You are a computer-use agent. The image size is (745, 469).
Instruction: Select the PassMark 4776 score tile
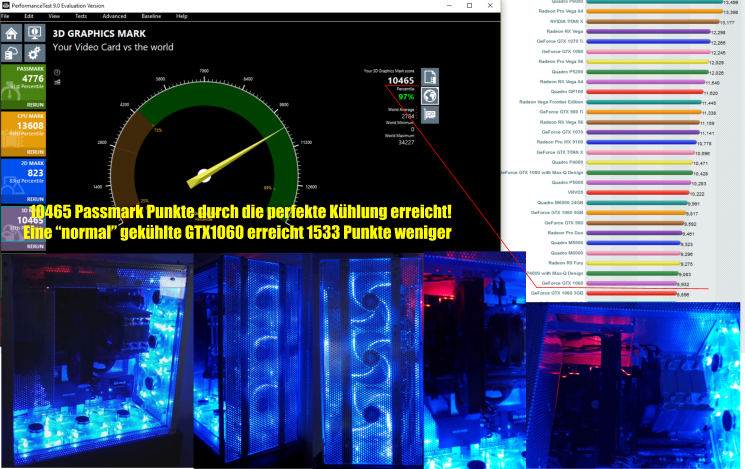[23, 87]
